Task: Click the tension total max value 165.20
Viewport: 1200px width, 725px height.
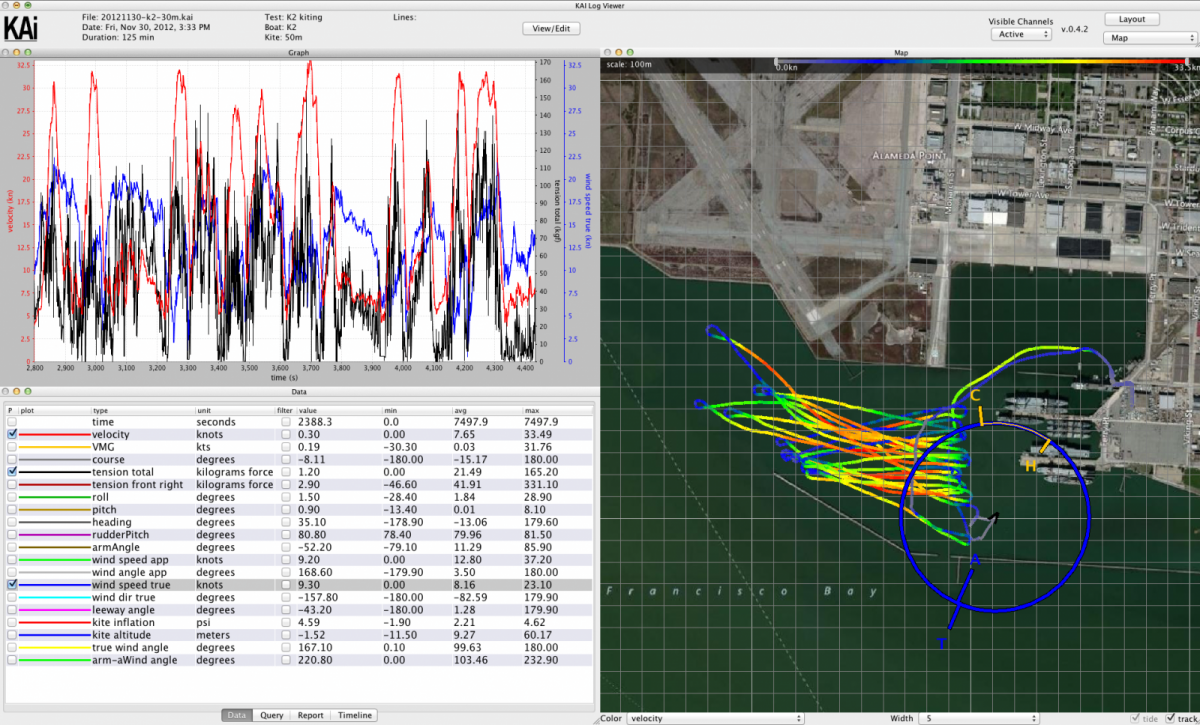Action: click(540, 472)
